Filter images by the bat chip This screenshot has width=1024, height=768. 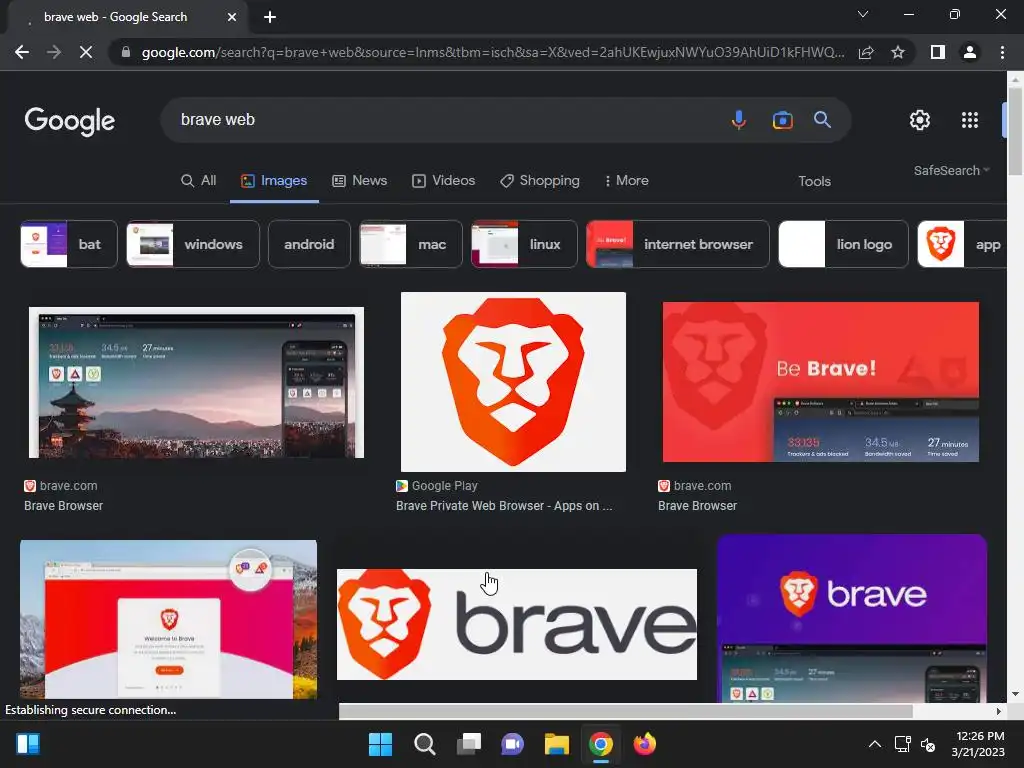[69, 244]
